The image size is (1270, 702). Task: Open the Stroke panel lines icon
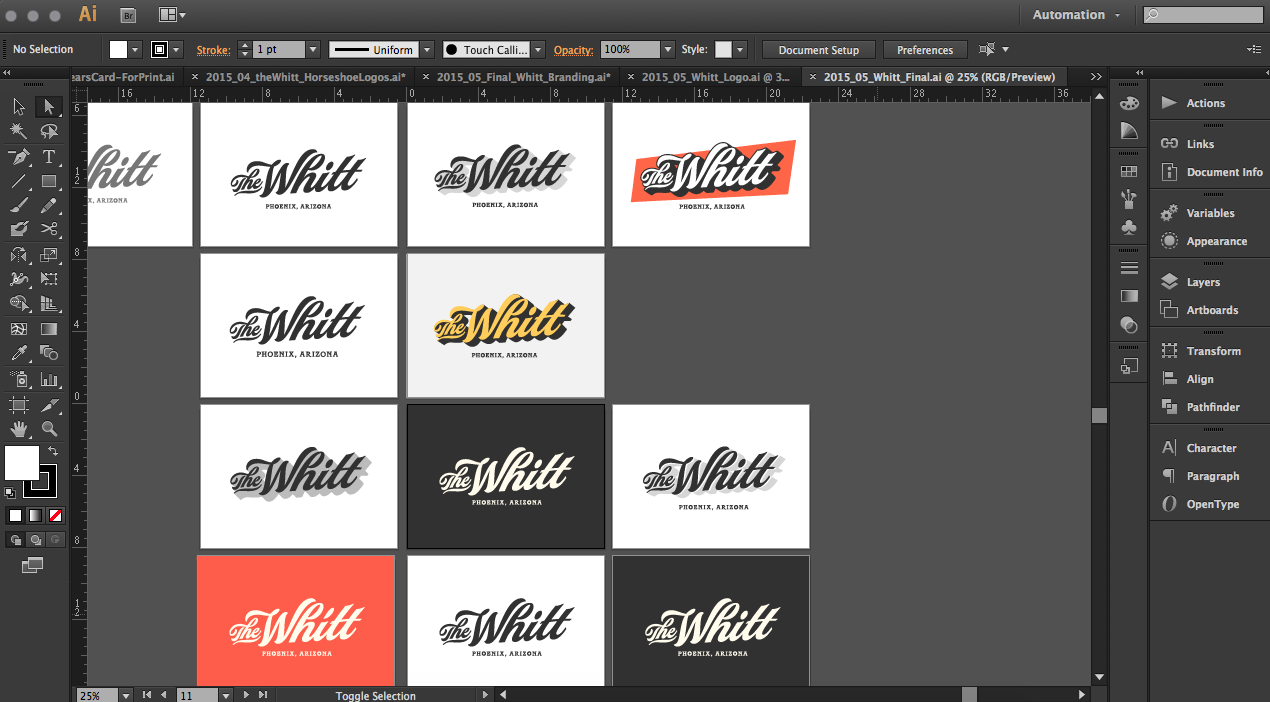pos(1129,268)
